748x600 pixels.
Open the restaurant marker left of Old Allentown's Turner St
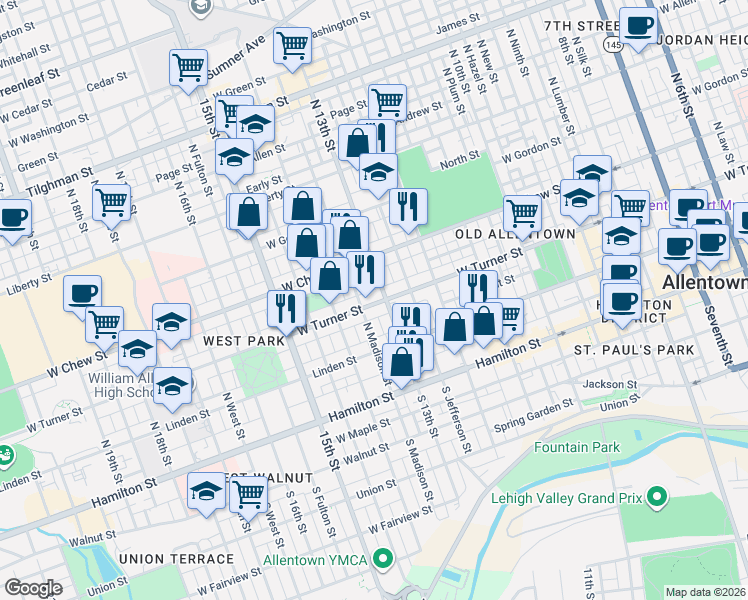479,289
